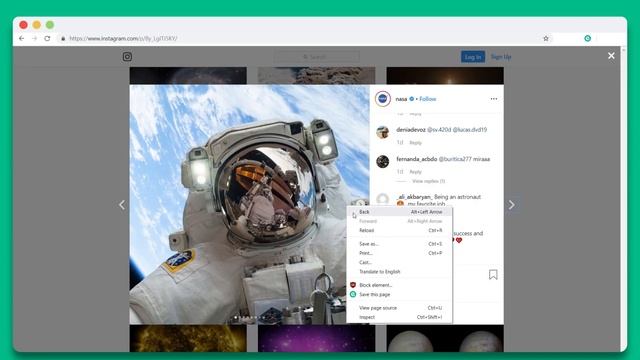Image resolution: width=640 pixels, height=360 pixels.
Task: Choose Back in context menu
Action: point(400,212)
